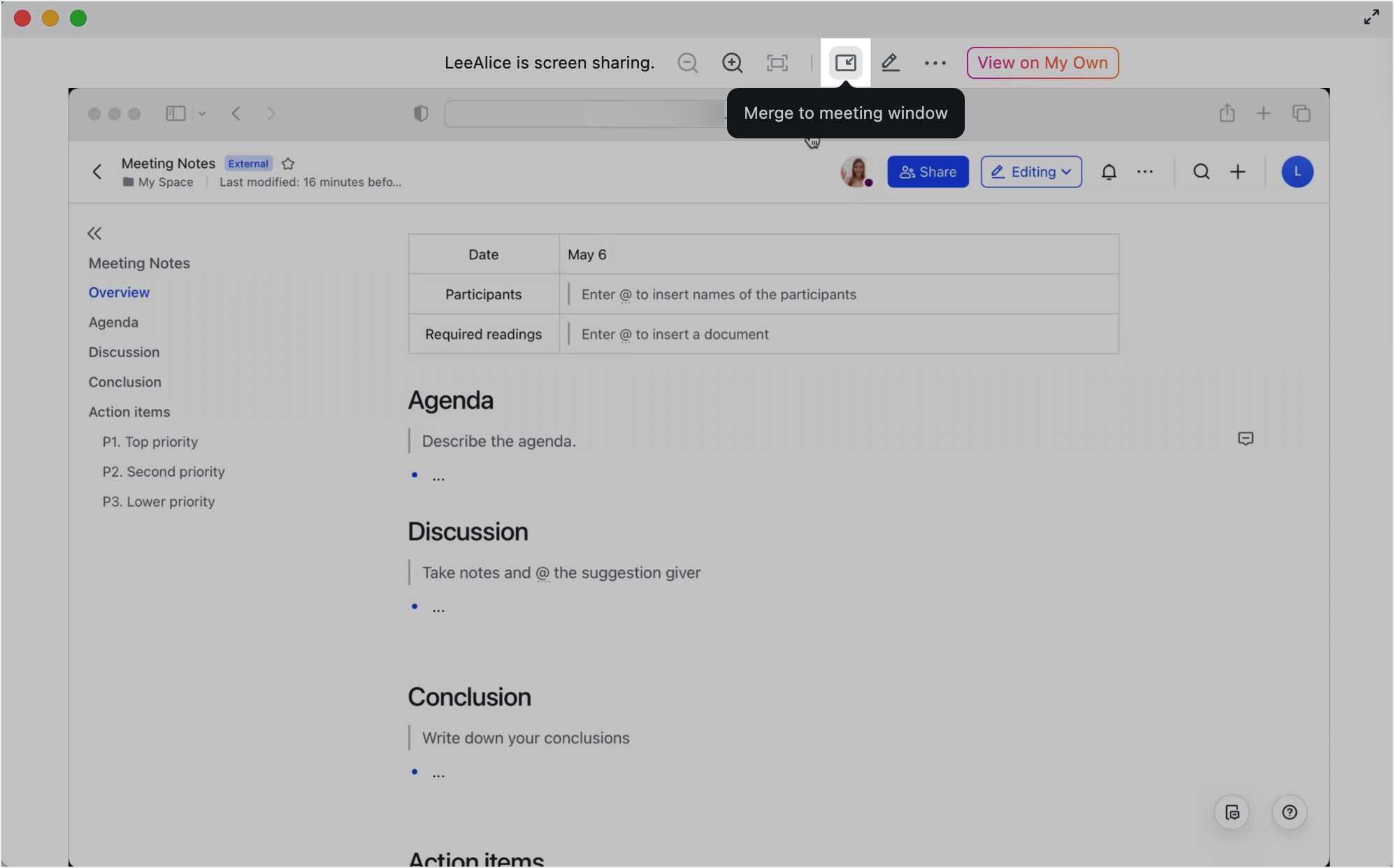Click the zoom out magnifier icon

point(687,63)
